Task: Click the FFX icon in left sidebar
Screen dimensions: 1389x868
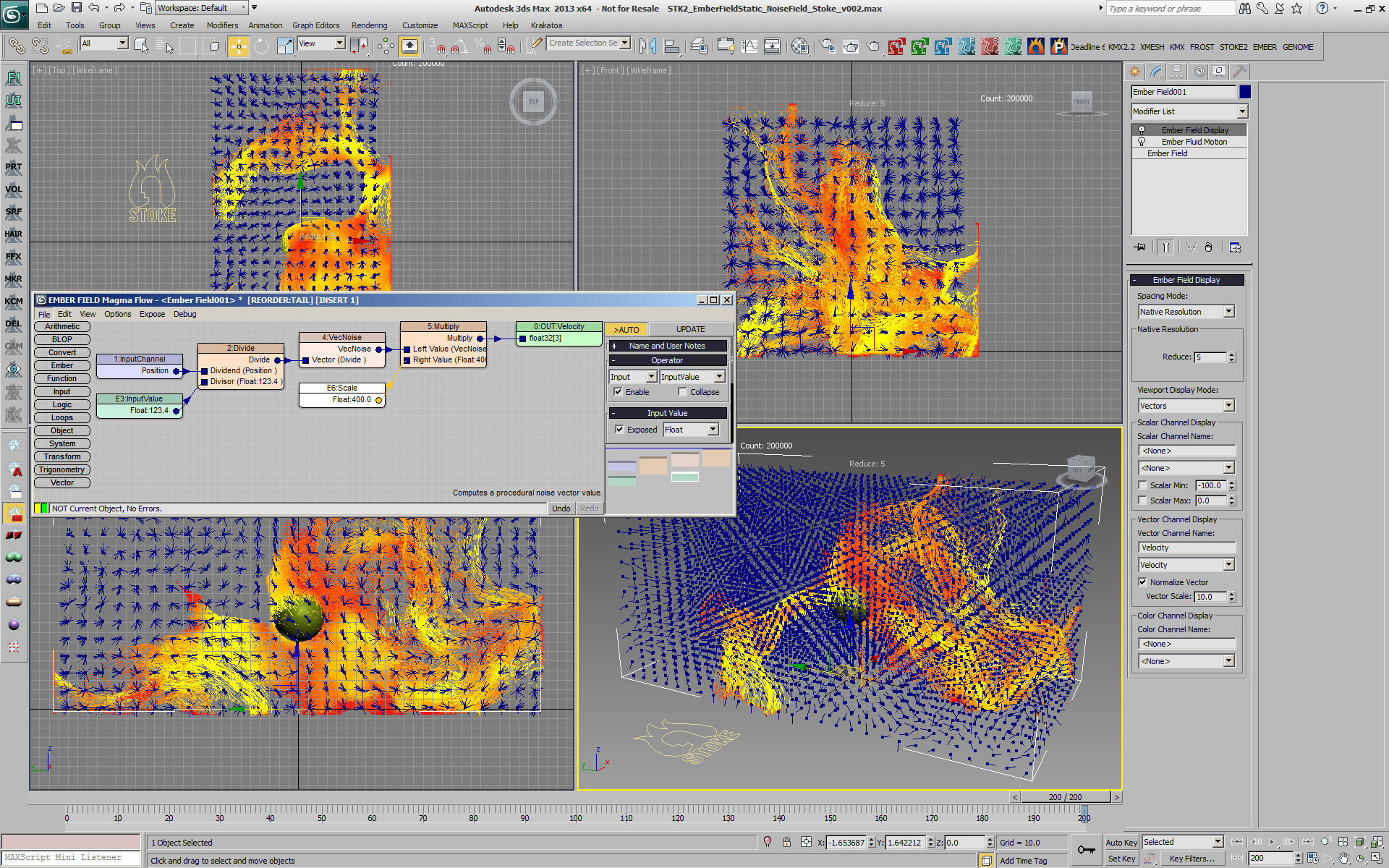Action: [13, 256]
